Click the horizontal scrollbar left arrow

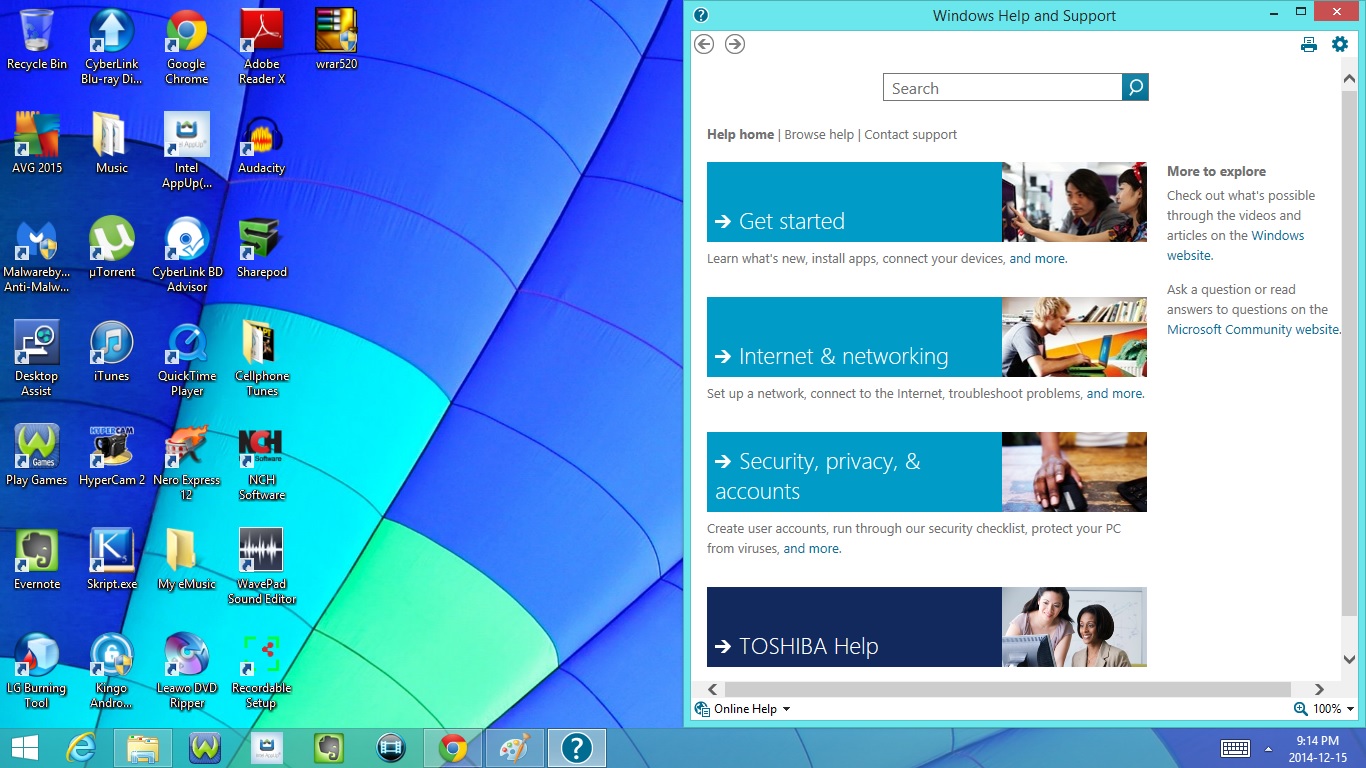pyautogui.click(x=713, y=689)
